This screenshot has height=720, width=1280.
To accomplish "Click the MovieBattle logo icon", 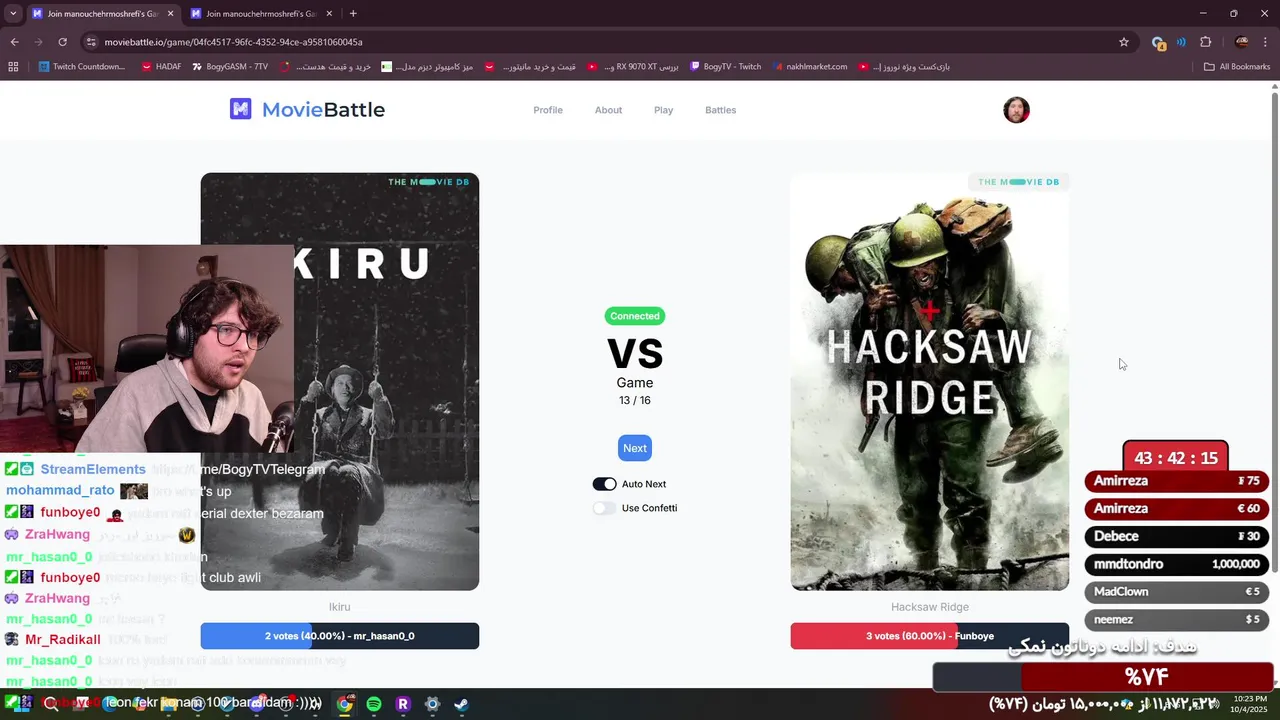I will (240, 109).
